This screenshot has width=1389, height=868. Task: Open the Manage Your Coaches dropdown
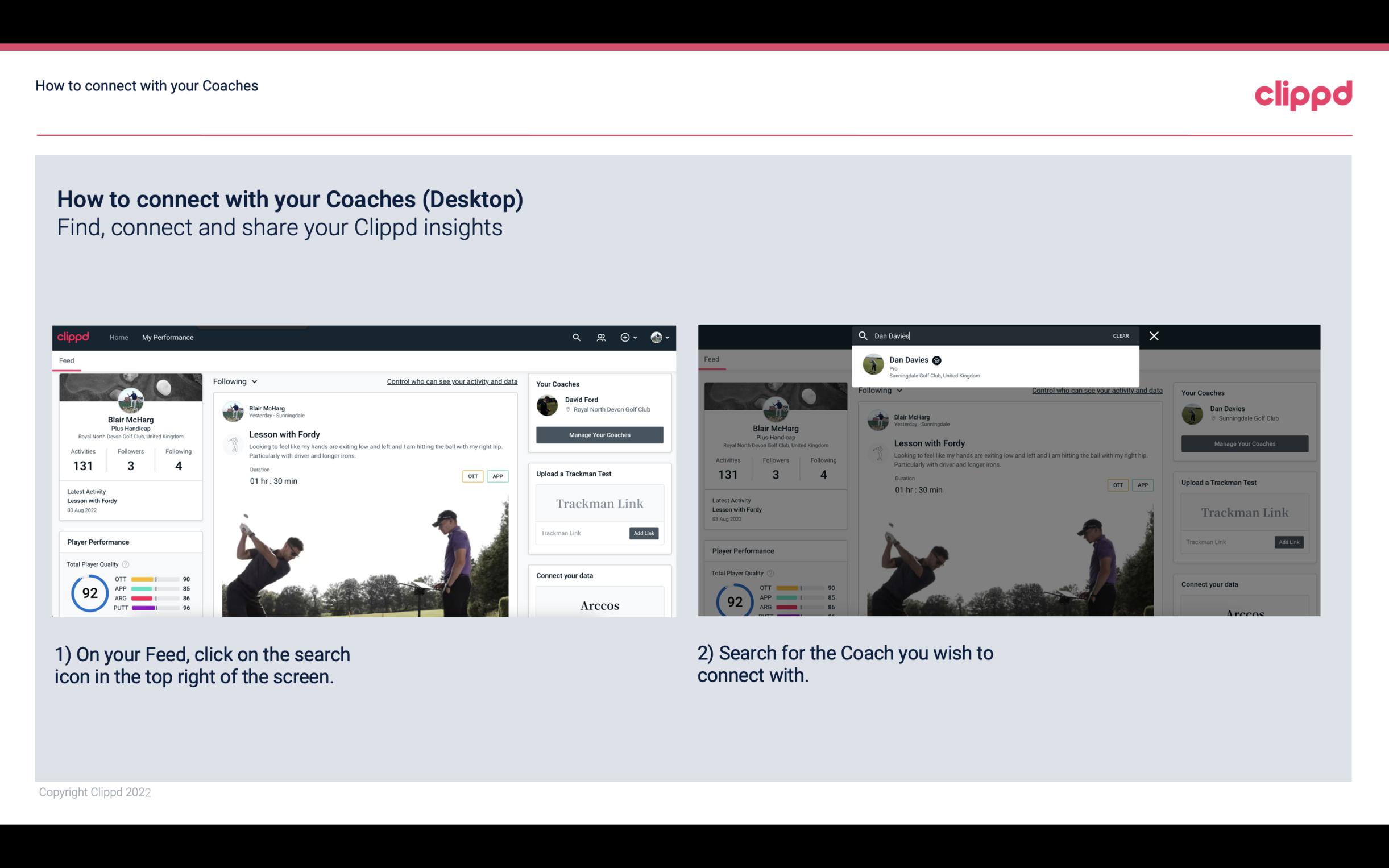598,435
